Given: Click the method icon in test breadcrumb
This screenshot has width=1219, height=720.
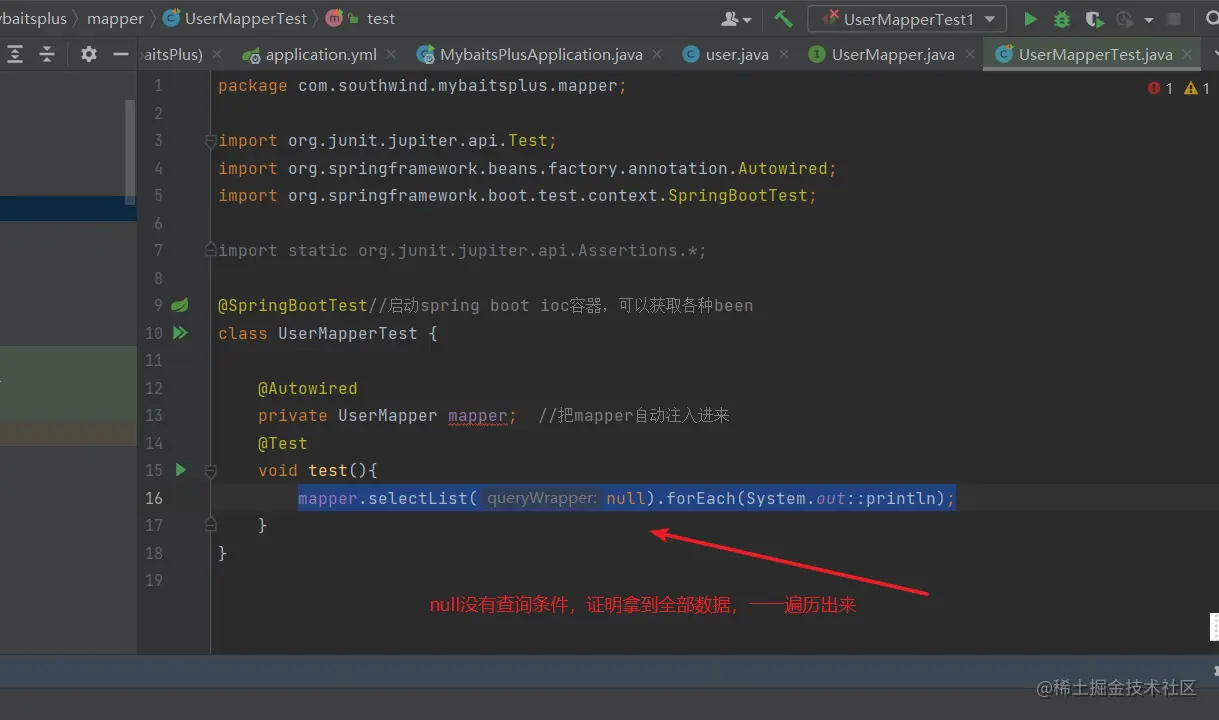Looking at the screenshot, I should (x=335, y=19).
